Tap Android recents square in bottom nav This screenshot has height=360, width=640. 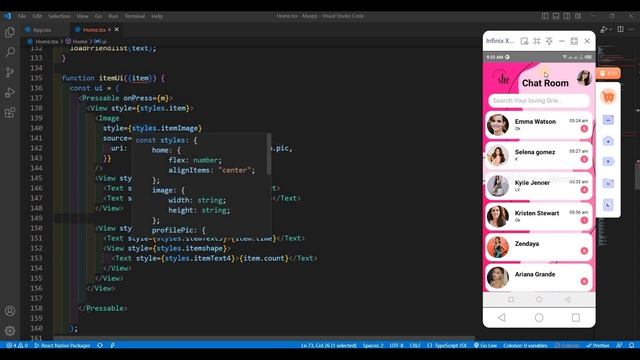(x=576, y=318)
